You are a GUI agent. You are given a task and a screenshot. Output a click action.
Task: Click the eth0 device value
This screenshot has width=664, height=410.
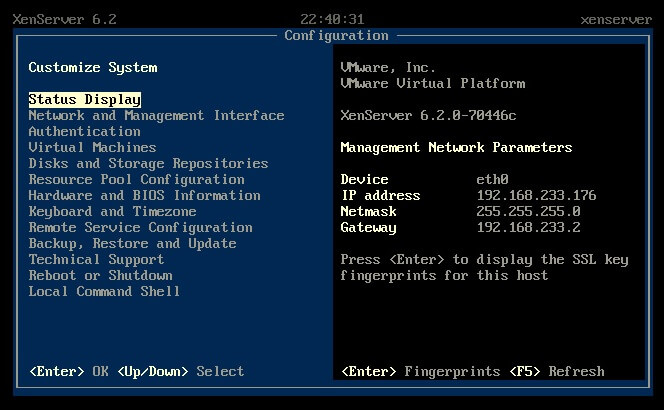[492, 180]
